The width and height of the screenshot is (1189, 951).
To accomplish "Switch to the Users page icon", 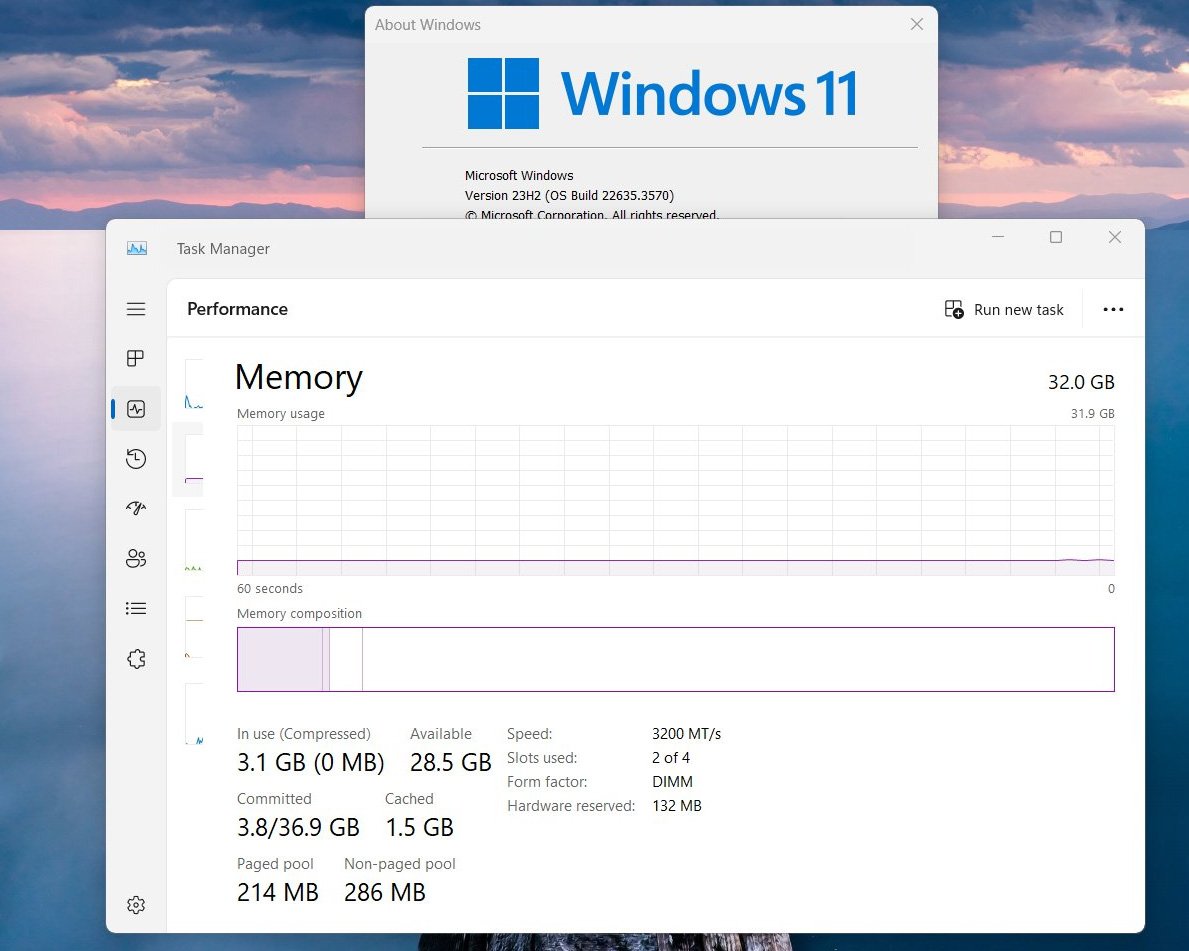I will pos(136,558).
